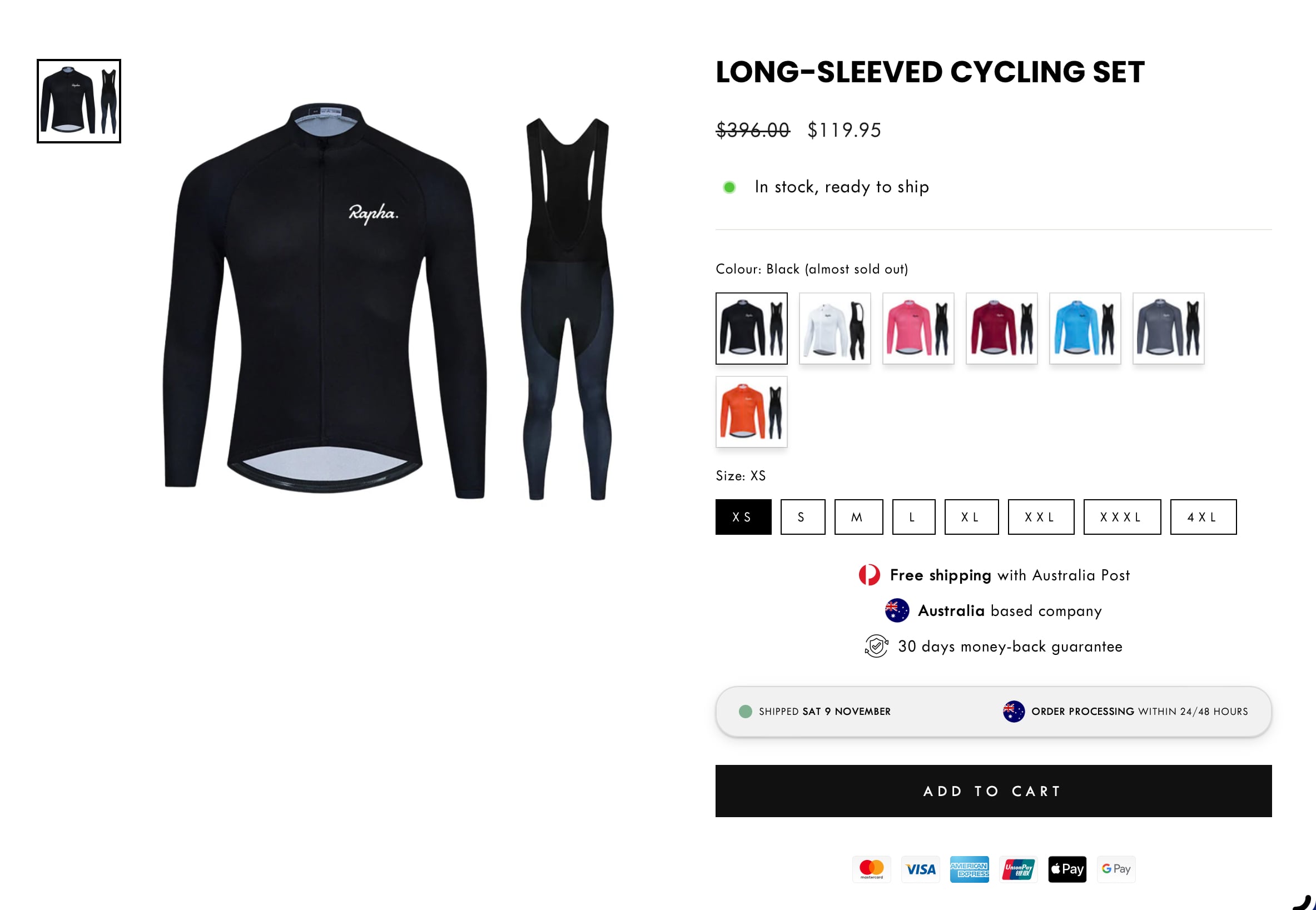Select the orange jersey colour swatch
This screenshot has width=1316, height=910.
752,412
